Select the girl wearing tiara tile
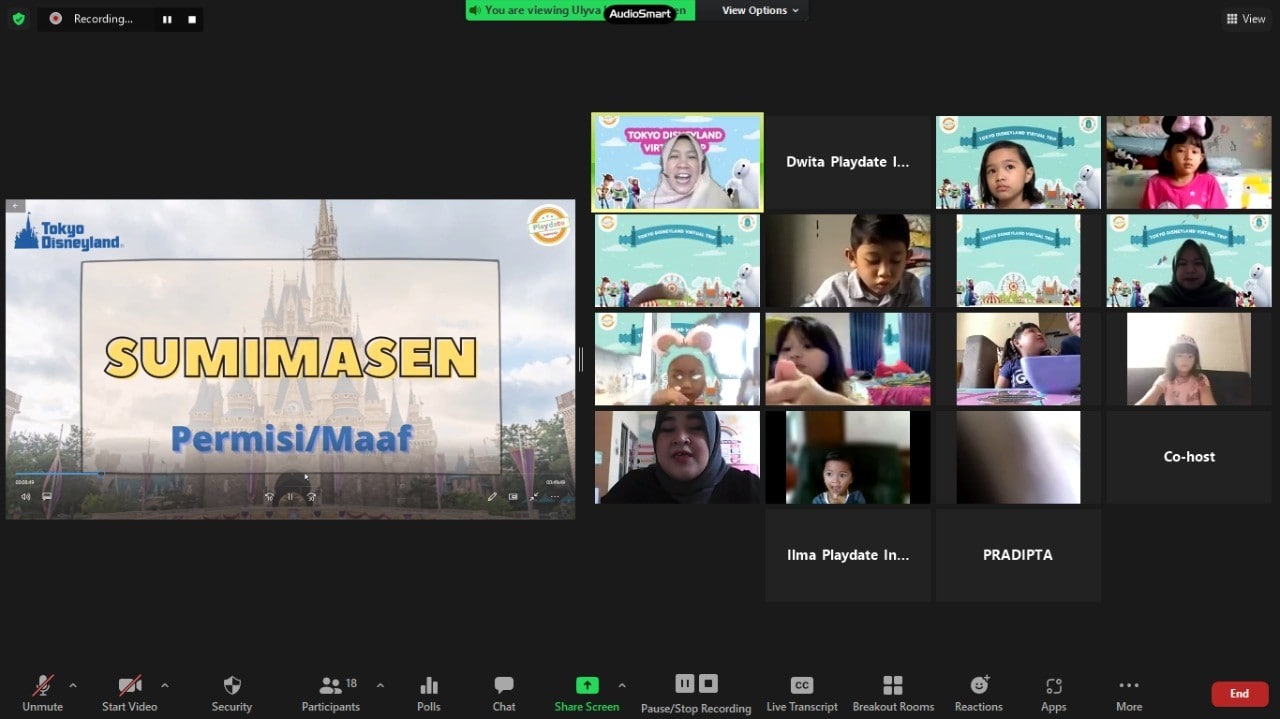Screen dimensions: 1280x719 pos(1189,359)
